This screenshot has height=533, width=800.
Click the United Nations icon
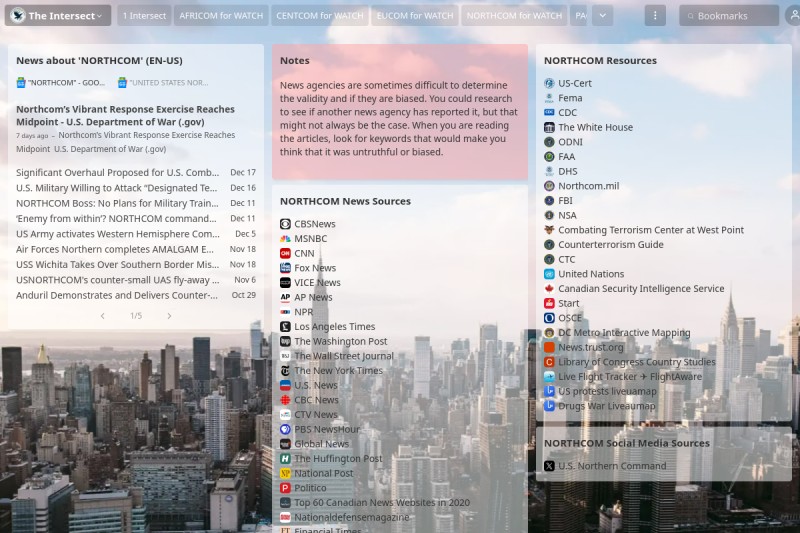tap(549, 274)
